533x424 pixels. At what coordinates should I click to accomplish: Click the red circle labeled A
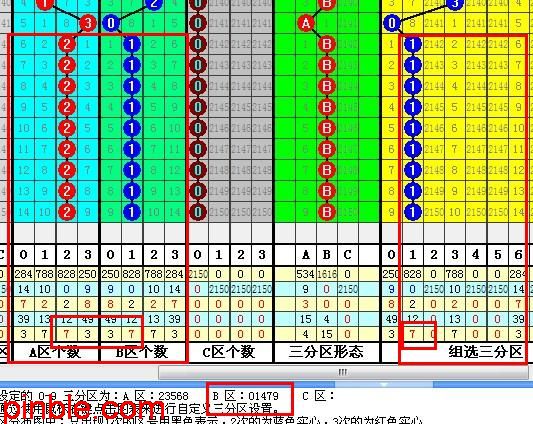(x=306, y=23)
